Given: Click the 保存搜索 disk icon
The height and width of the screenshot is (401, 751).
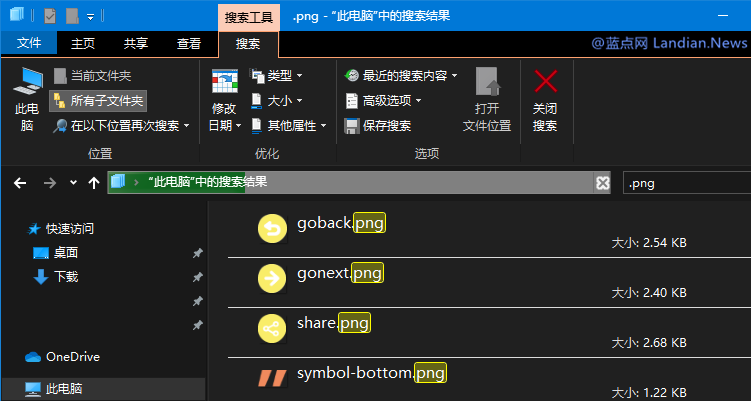Looking at the screenshot, I should click(x=352, y=126).
